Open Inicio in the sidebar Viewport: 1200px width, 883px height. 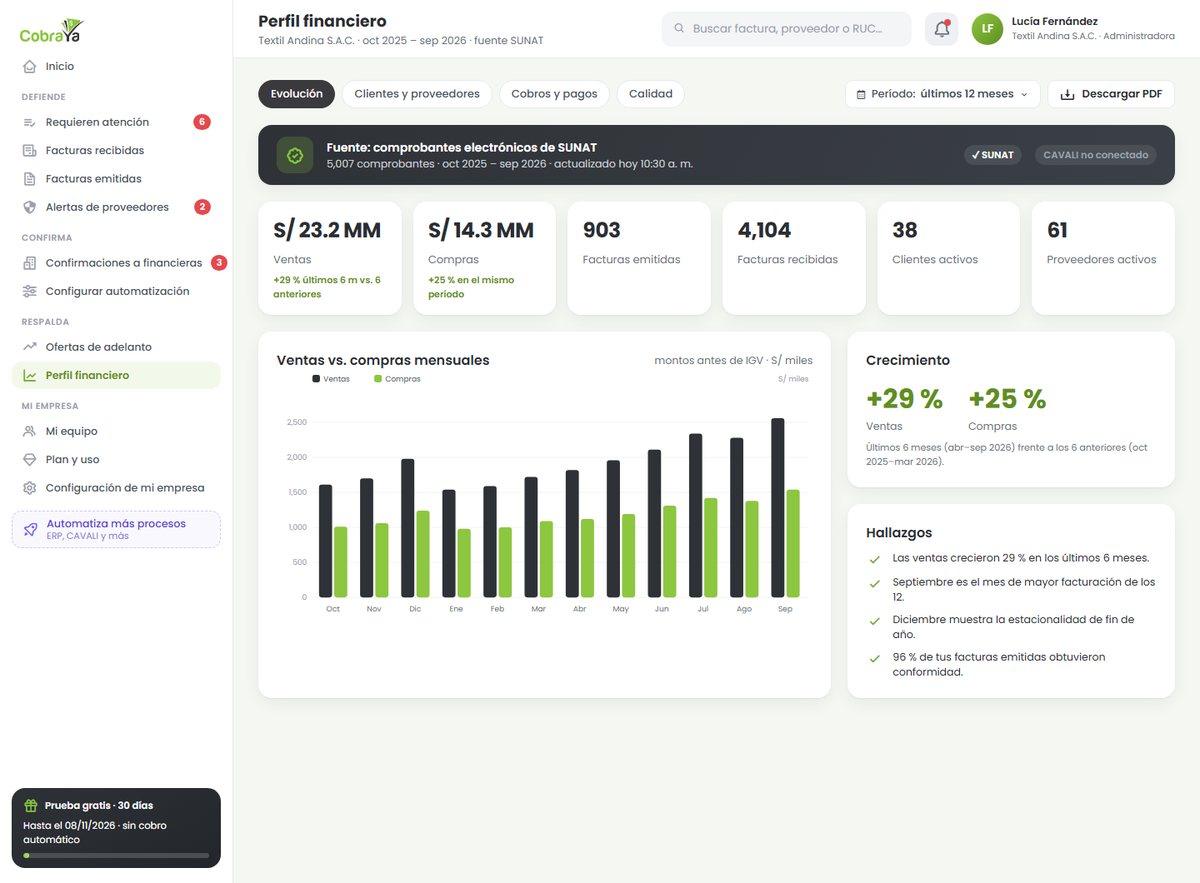point(116,66)
